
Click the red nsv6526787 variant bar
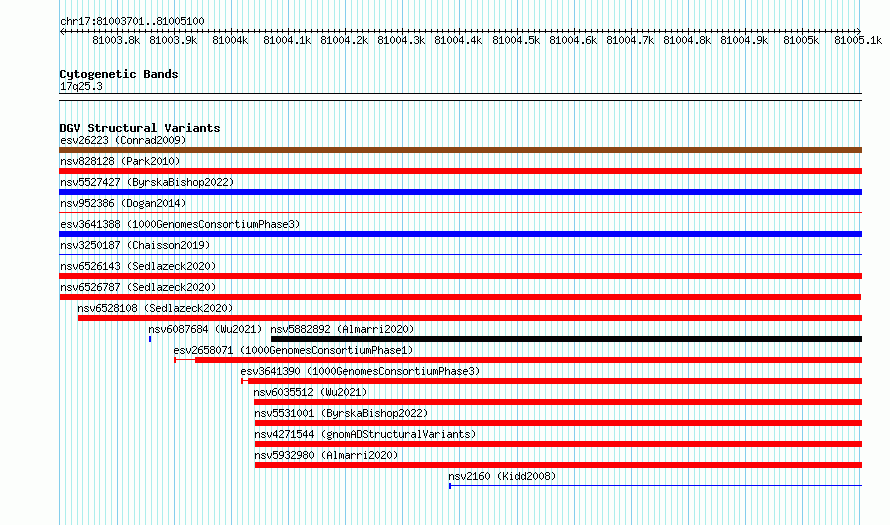click(460, 297)
